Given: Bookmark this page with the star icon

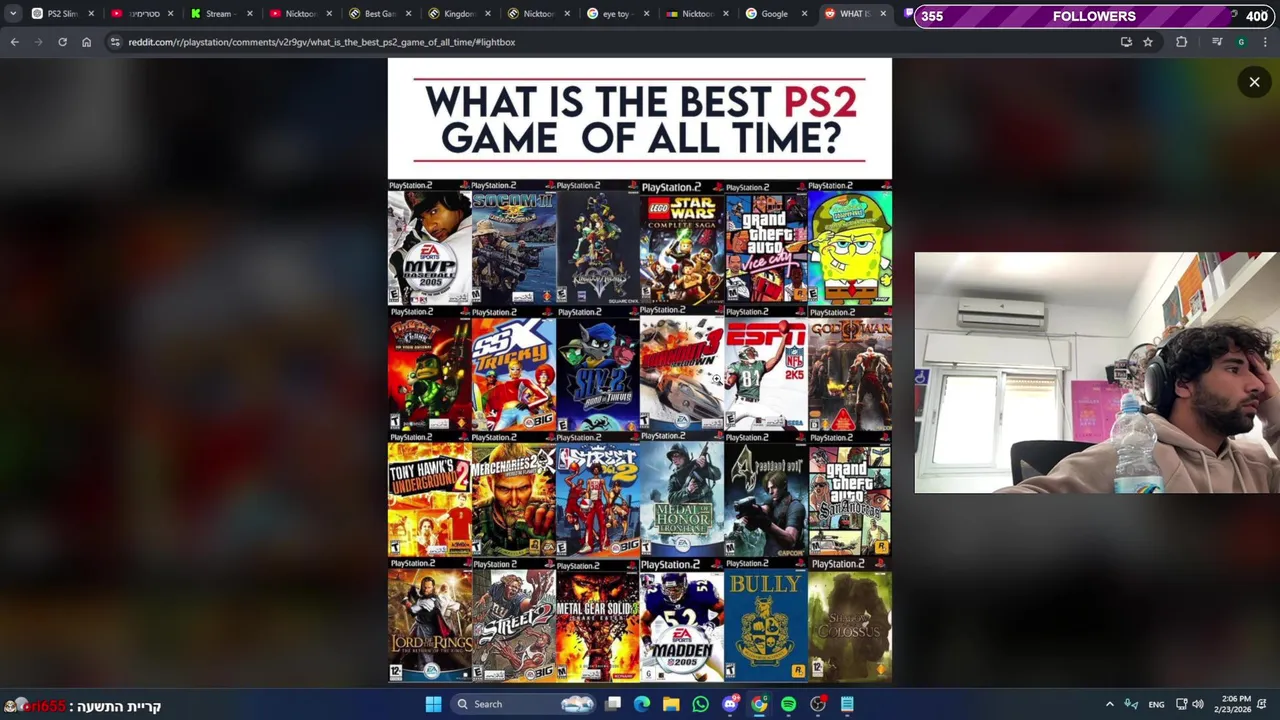Looking at the screenshot, I should (x=1148, y=42).
